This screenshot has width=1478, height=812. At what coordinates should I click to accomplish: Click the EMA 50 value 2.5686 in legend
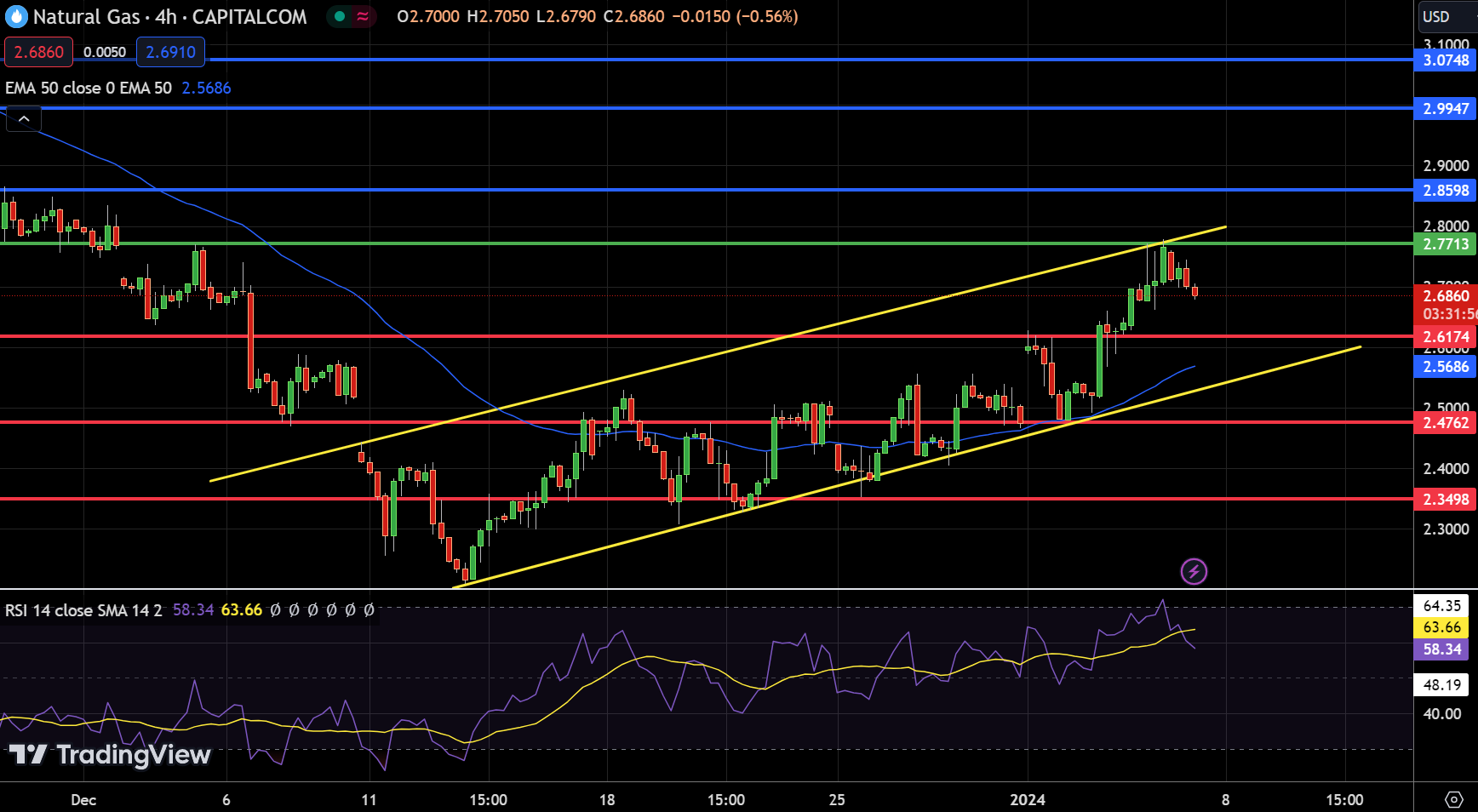coord(206,88)
